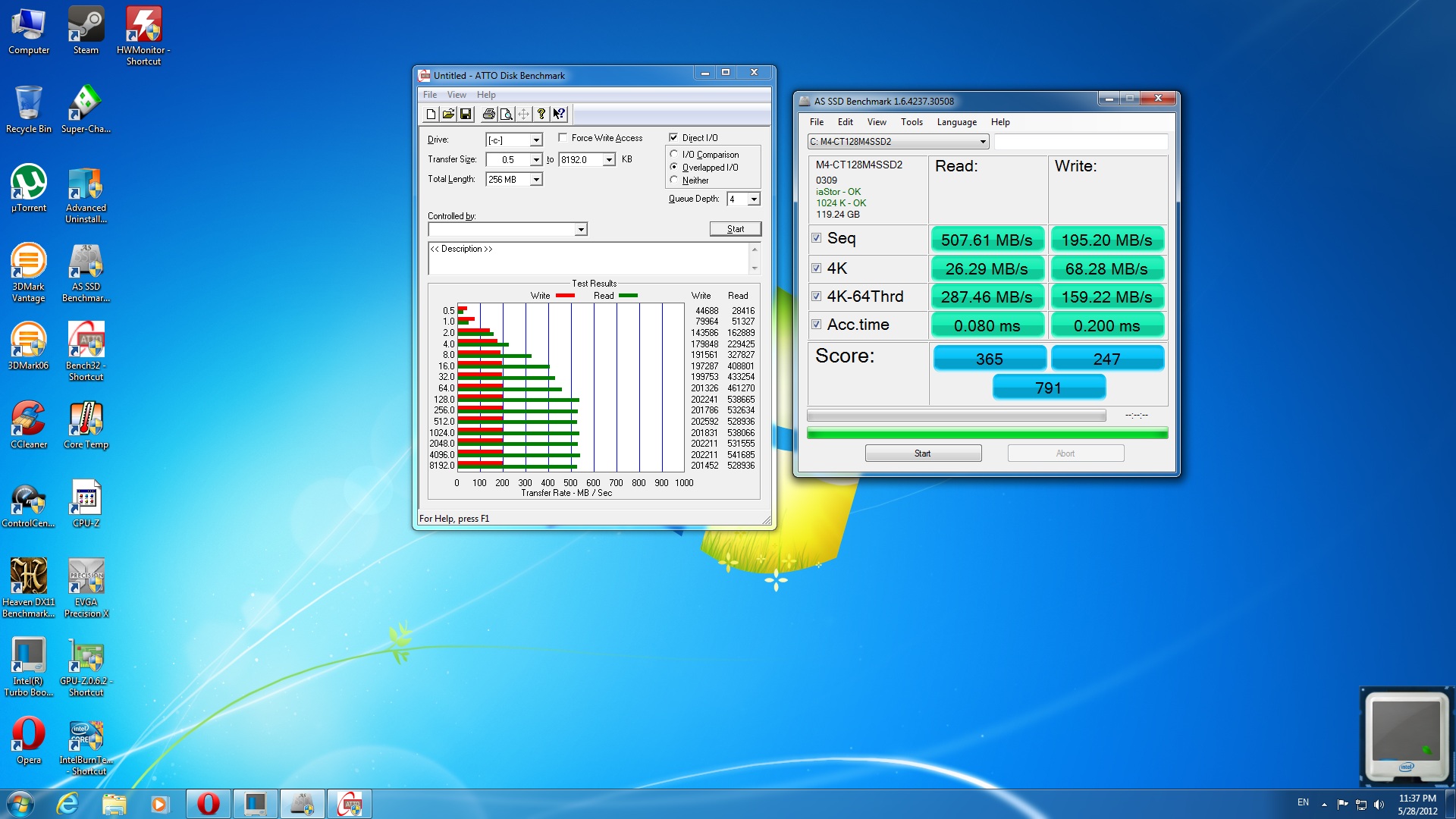Click Start button in ATTO Disk Benchmark
The width and height of the screenshot is (1456, 819).
[x=736, y=229]
